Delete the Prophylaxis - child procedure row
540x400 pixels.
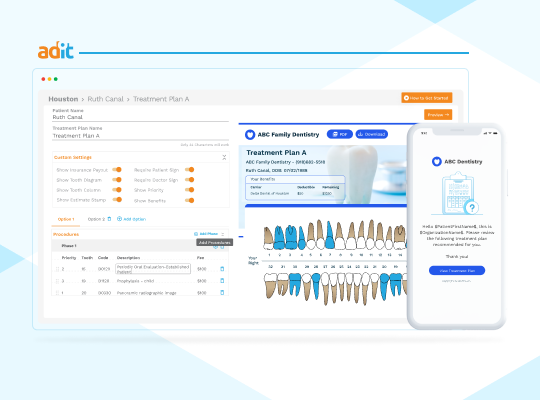[222, 281]
